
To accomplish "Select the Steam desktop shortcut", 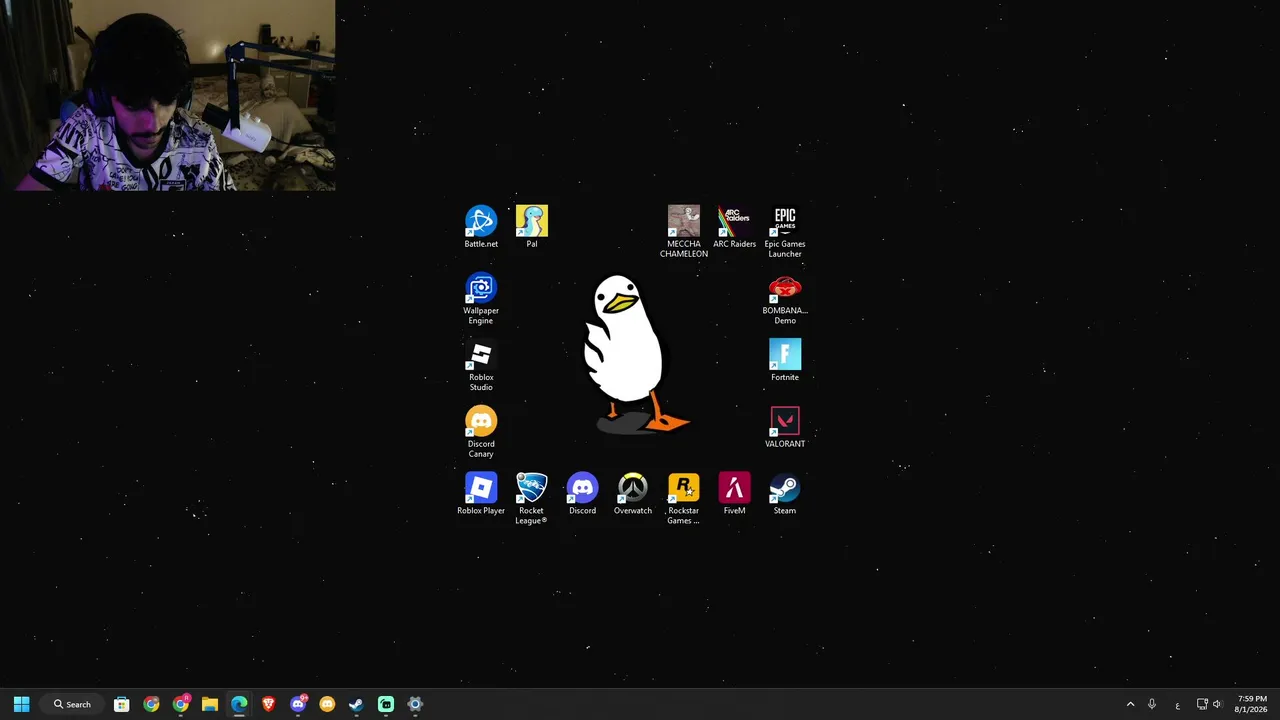I will [x=785, y=494].
